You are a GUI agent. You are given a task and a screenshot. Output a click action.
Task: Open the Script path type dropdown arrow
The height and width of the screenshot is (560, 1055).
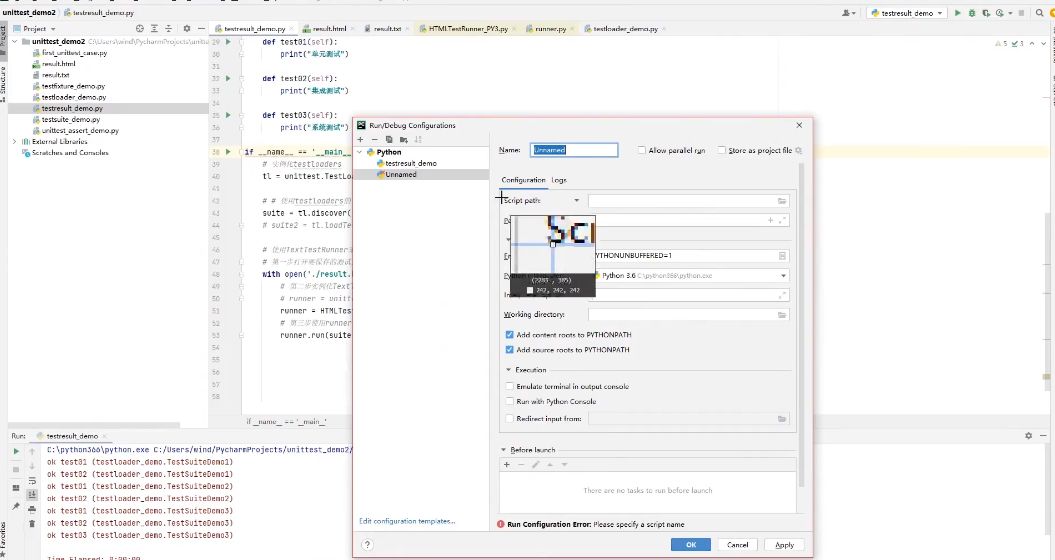pos(576,201)
